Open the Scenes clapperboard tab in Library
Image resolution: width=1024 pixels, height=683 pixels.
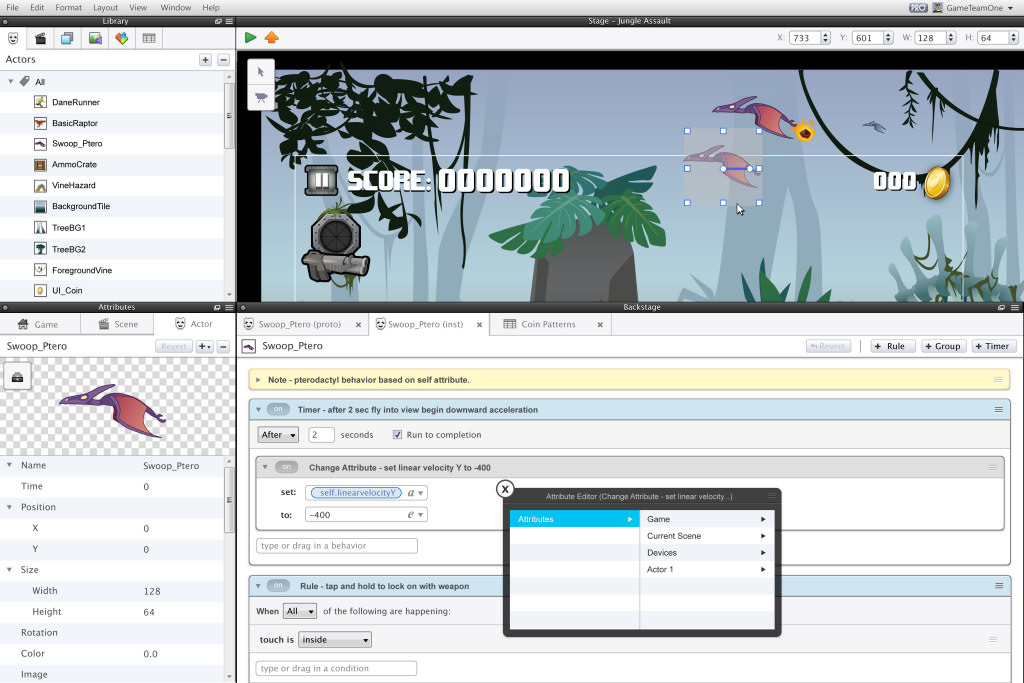point(40,39)
